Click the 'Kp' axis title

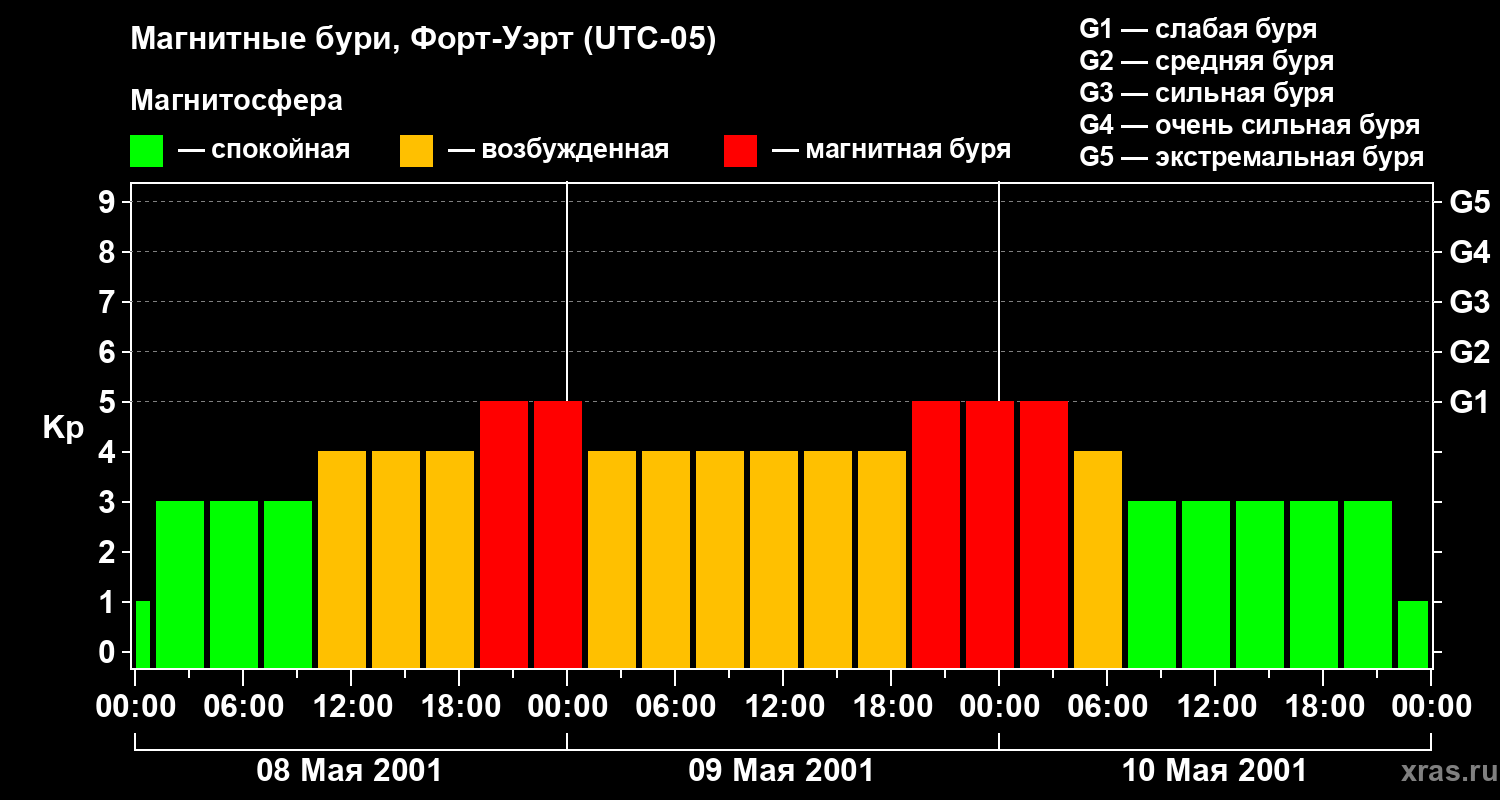(x=63, y=429)
